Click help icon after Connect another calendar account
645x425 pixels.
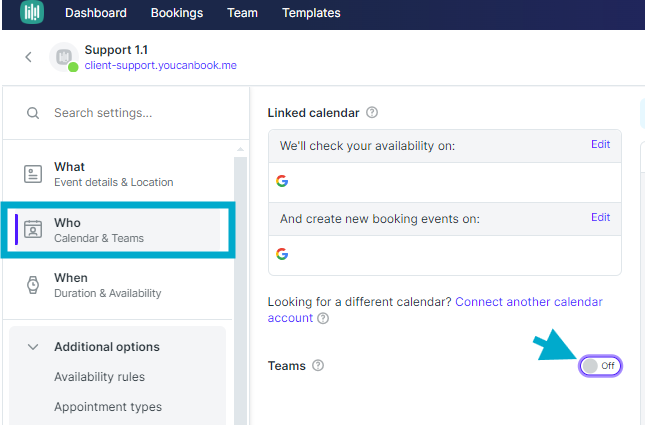coord(322,318)
